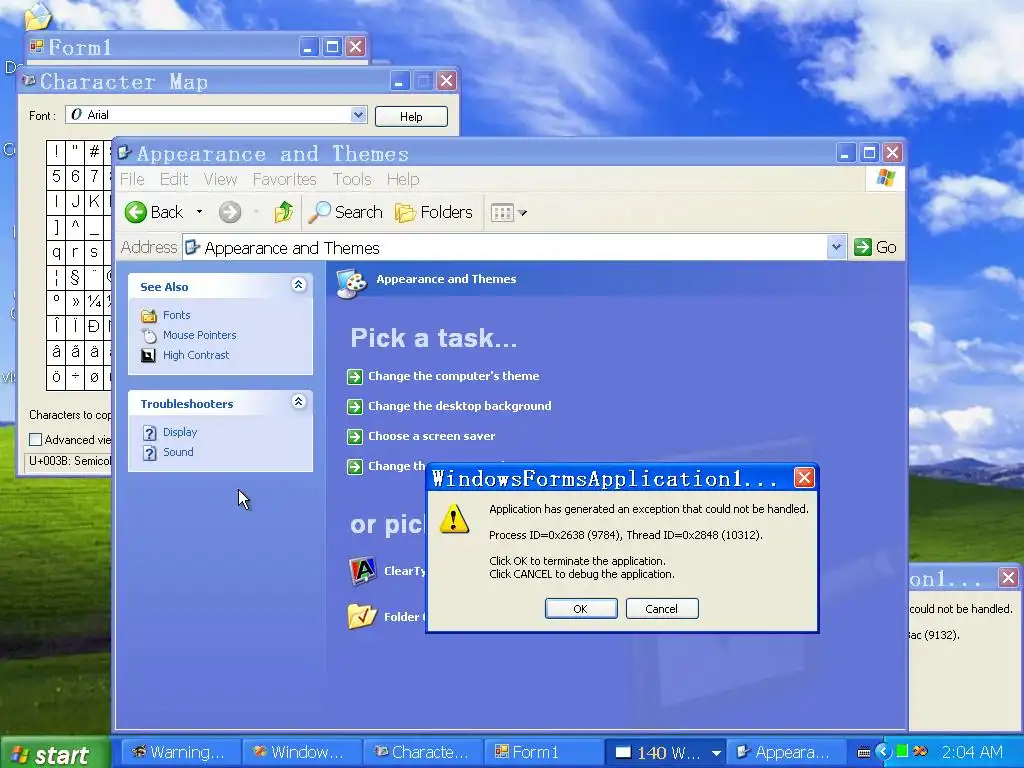Open the Tools menu
This screenshot has width=1024, height=768.
(x=352, y=180)
